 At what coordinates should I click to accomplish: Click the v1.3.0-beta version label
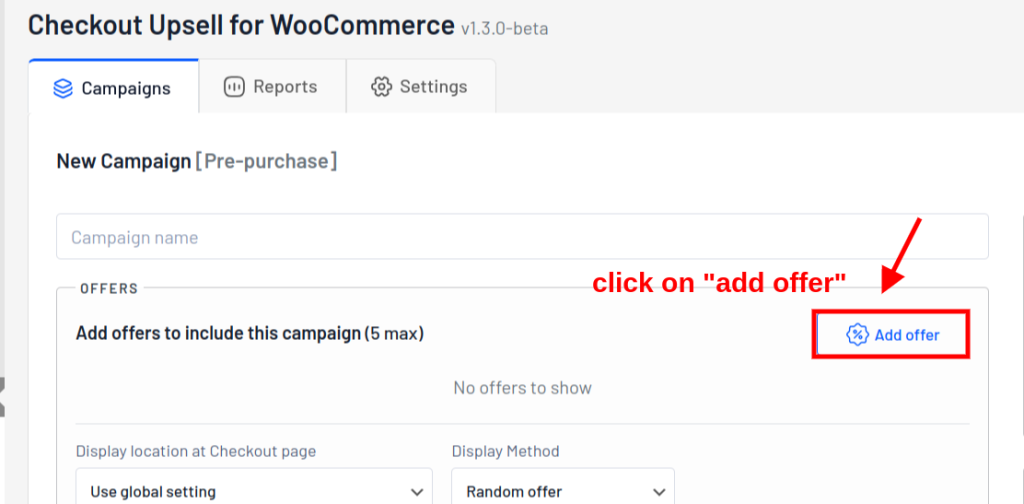(504, 29)
